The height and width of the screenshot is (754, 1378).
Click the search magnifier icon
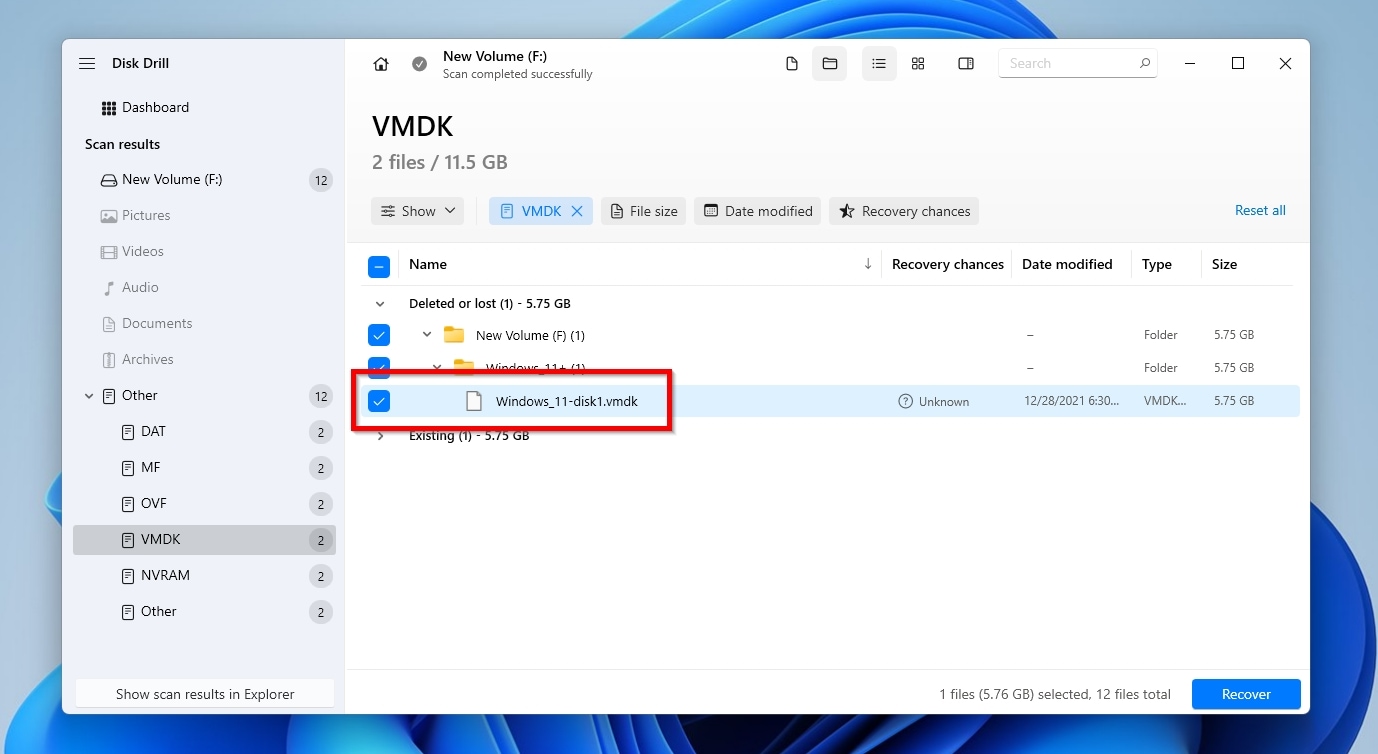coord(1145,63)
